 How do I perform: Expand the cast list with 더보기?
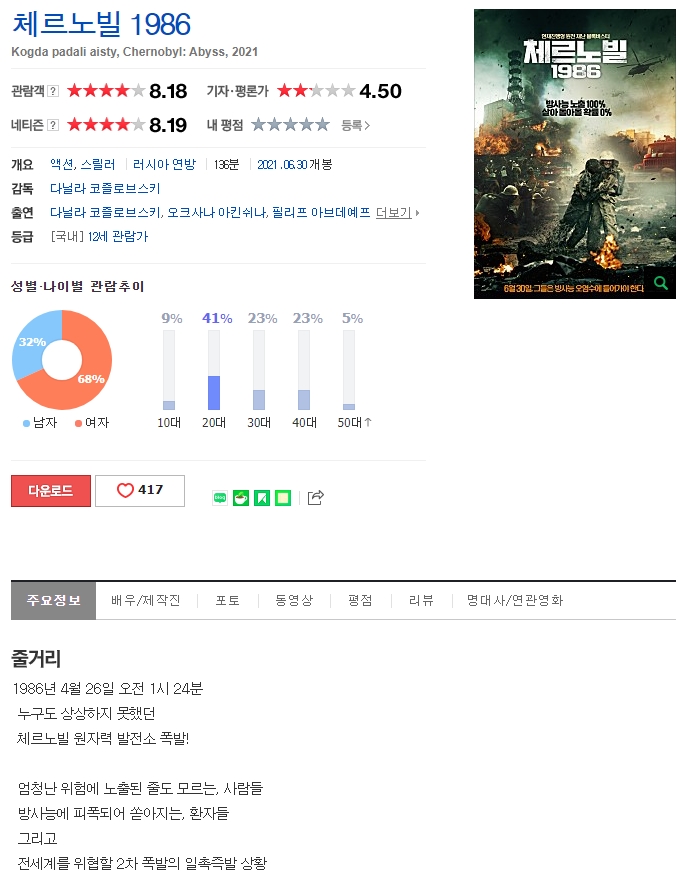pos(397,213)
